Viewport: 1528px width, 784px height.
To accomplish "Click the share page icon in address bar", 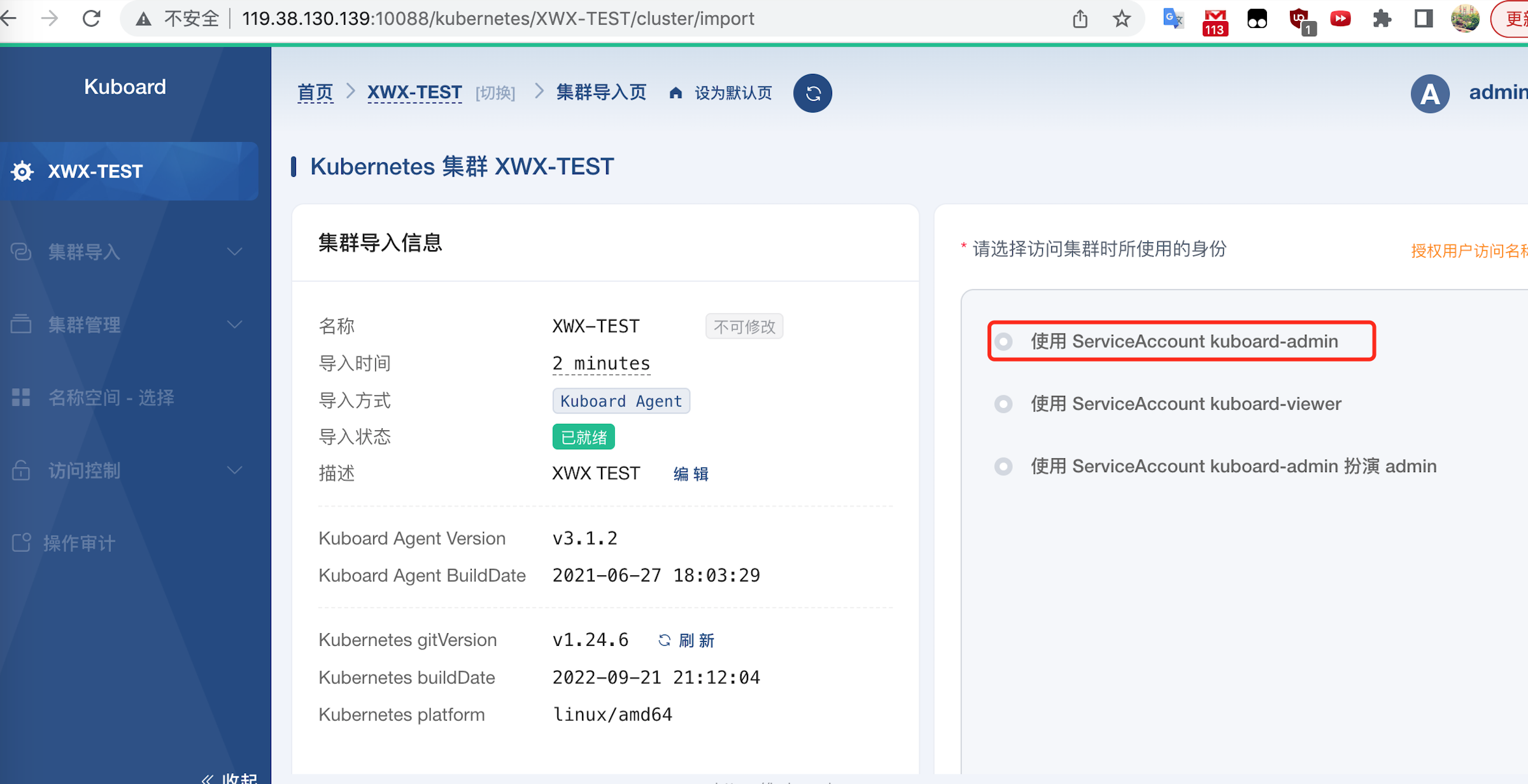I will (1080, 18).
